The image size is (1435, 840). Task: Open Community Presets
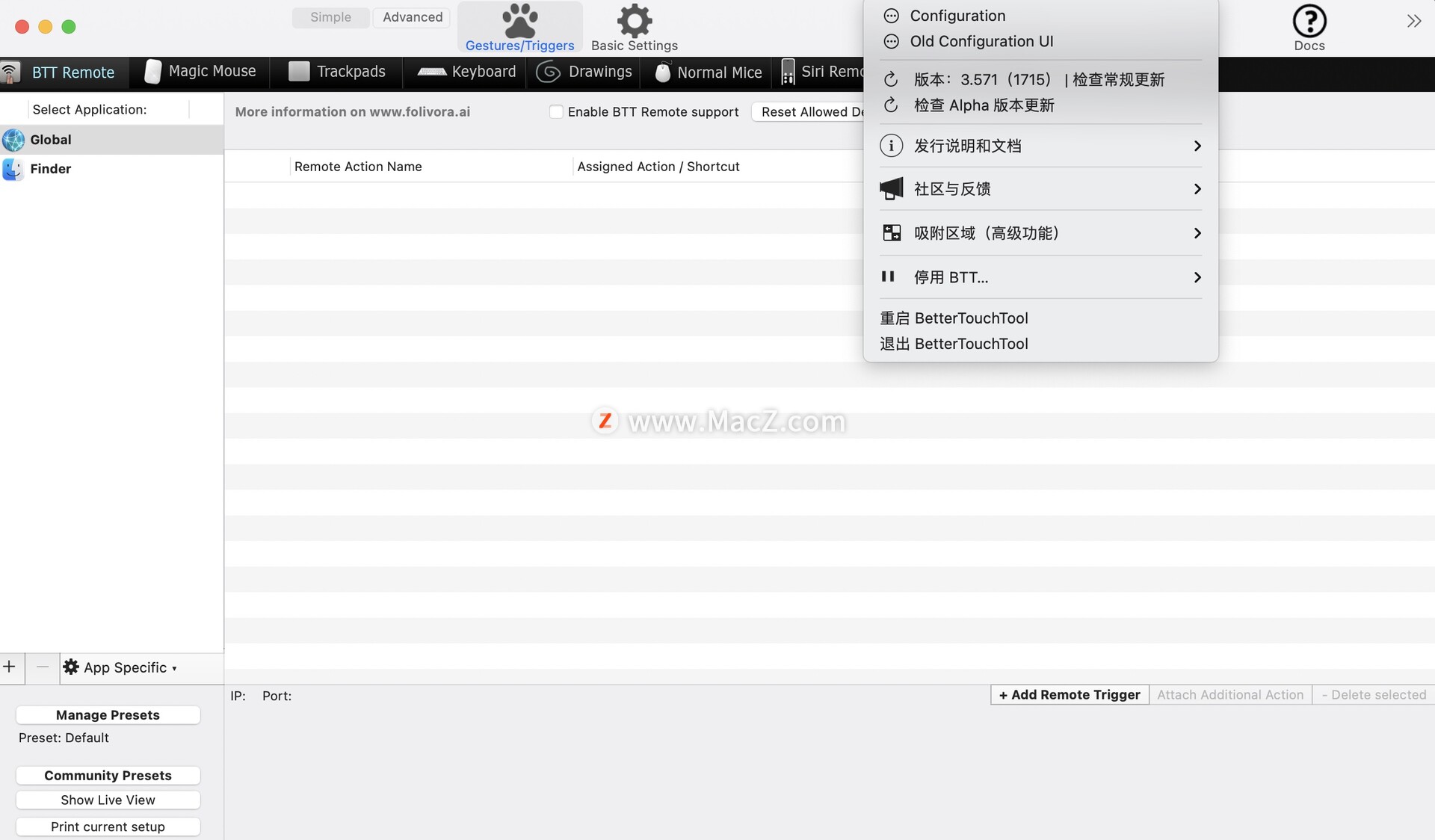pyautogui.click(x=108, y=776)
